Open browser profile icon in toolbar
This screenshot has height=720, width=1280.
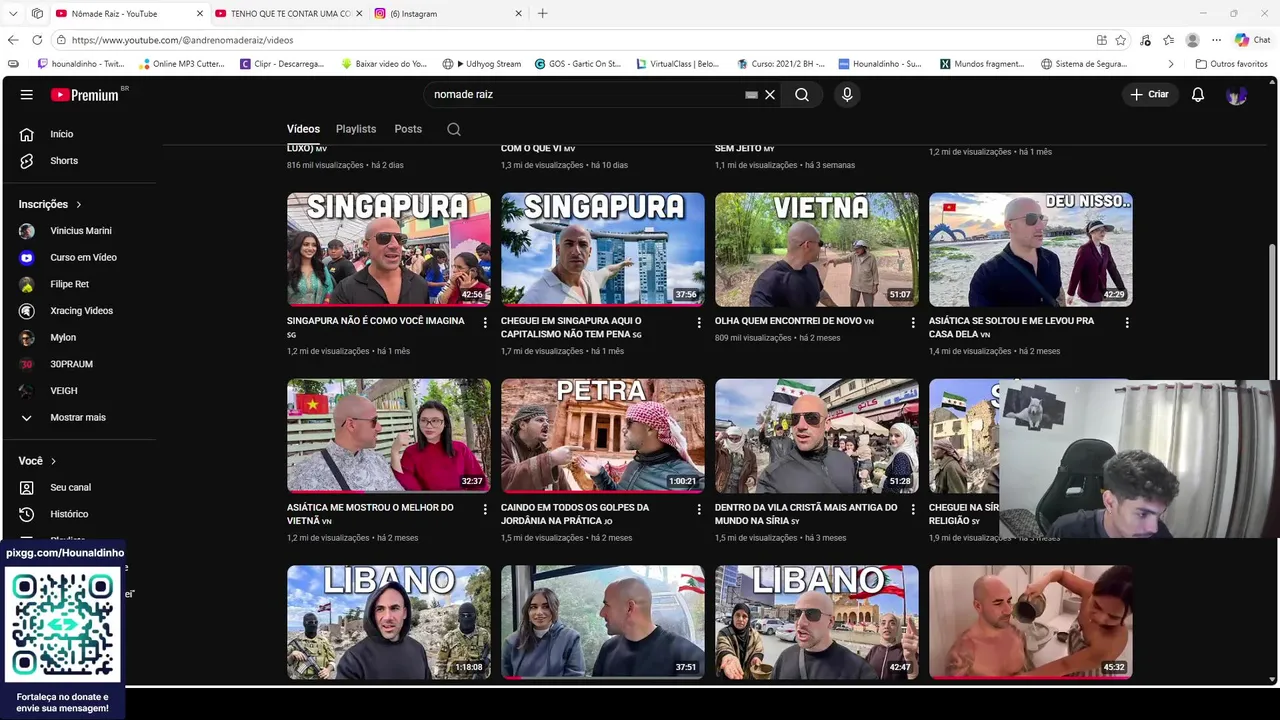(x=1192, y=40)
